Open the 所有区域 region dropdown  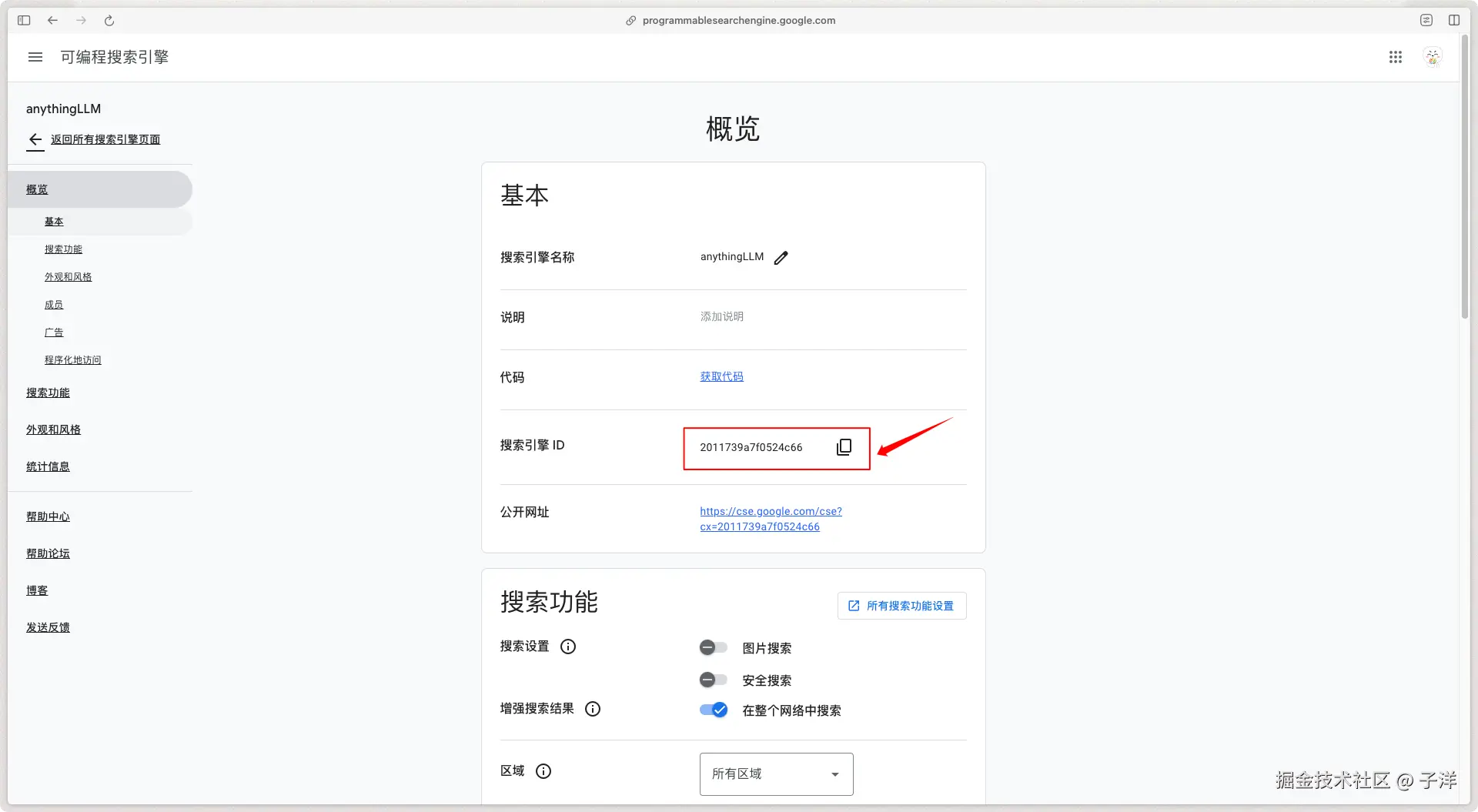tap(775, 774)
